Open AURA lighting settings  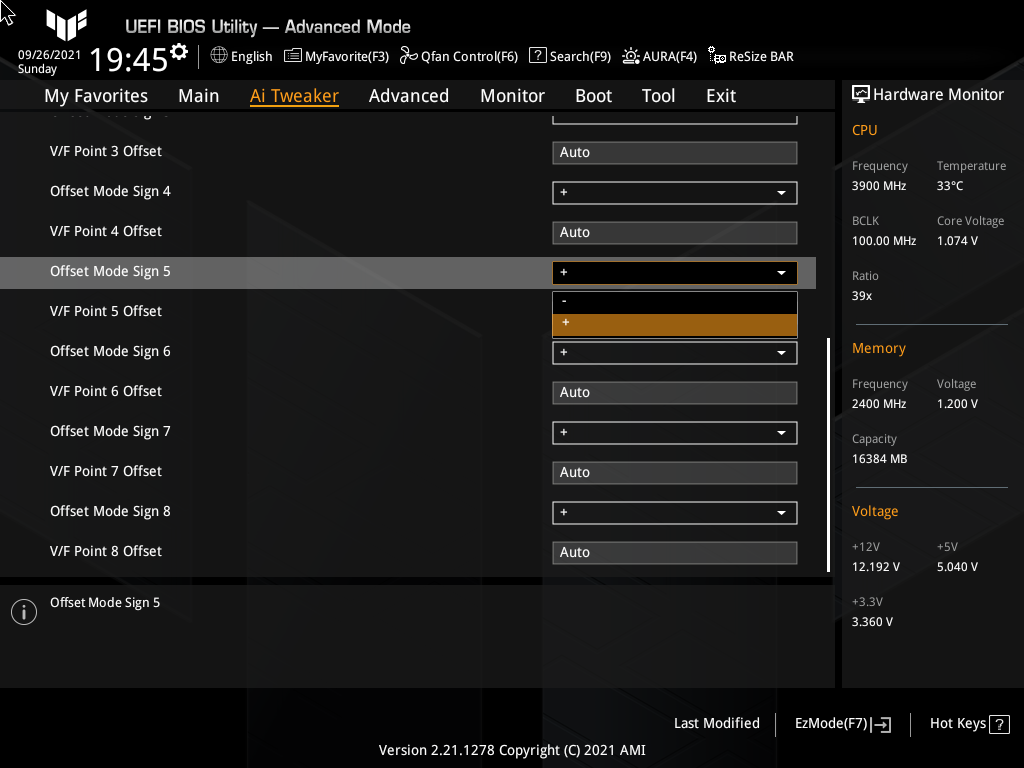(659, 56)
